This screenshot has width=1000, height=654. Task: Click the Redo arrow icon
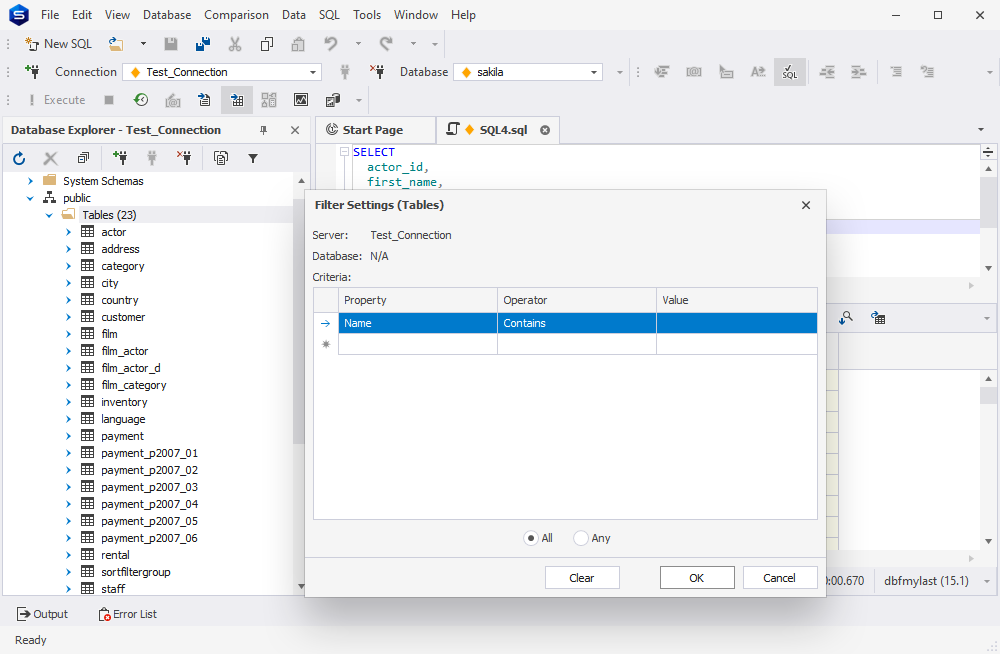[x=386, y=44]
